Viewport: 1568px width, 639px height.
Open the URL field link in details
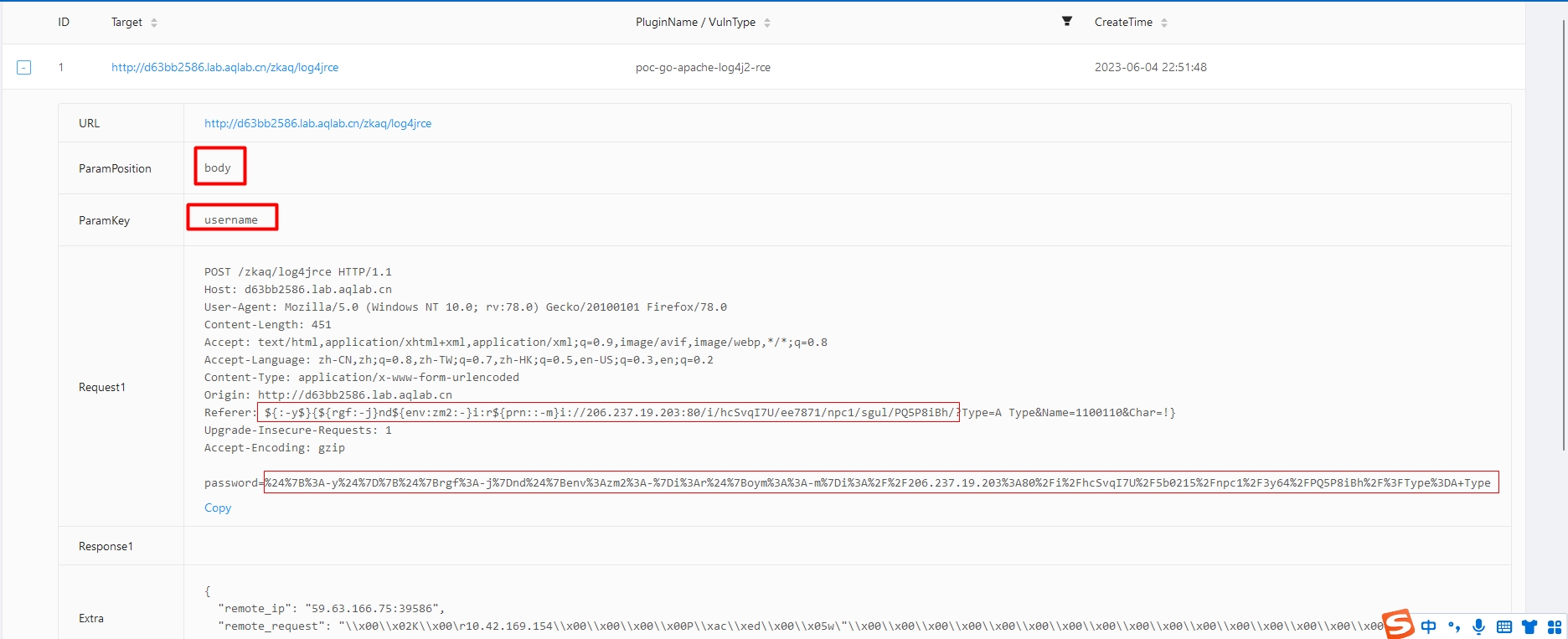318,123
